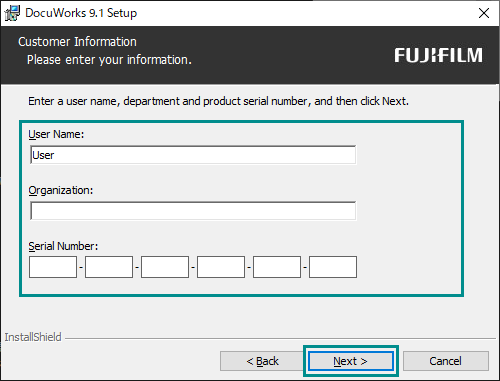The height and width of the screenshot is (381, 500).
Task: Select the third Serial Number box
Action: click(165, 267)
